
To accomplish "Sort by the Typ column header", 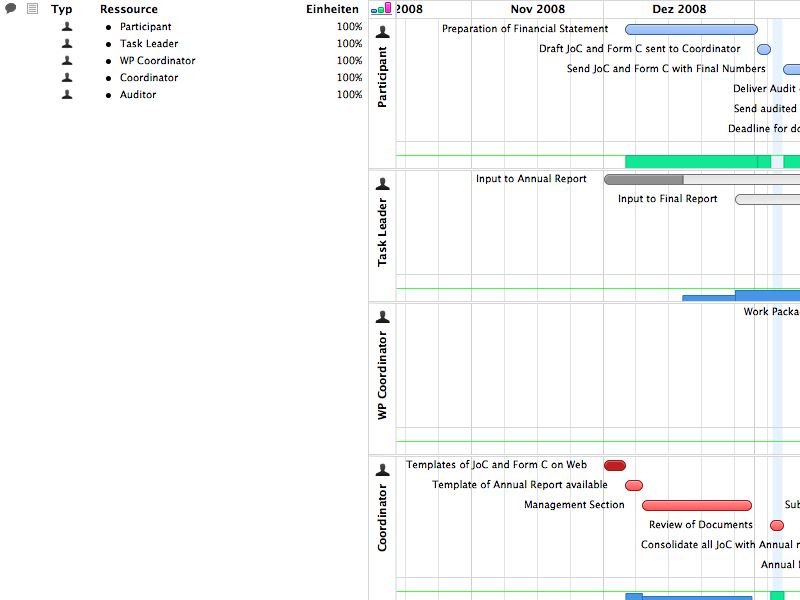I will click(62, 9).
